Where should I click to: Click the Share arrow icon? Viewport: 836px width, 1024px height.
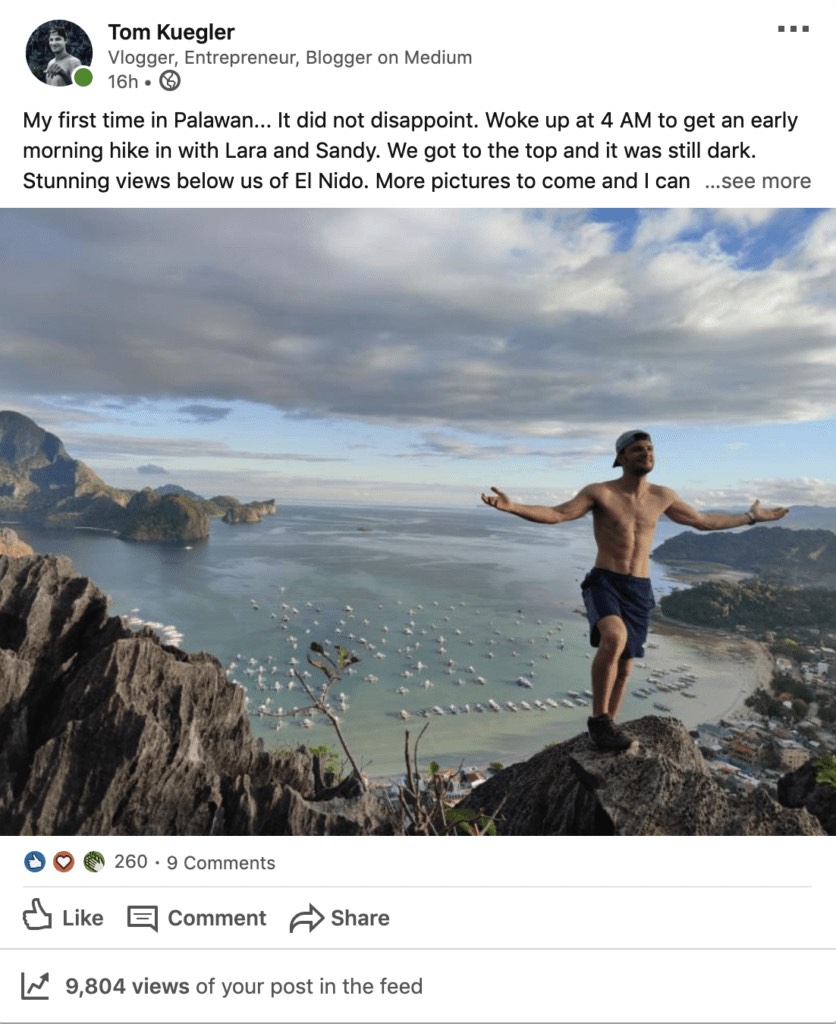(x=306, y=918)
